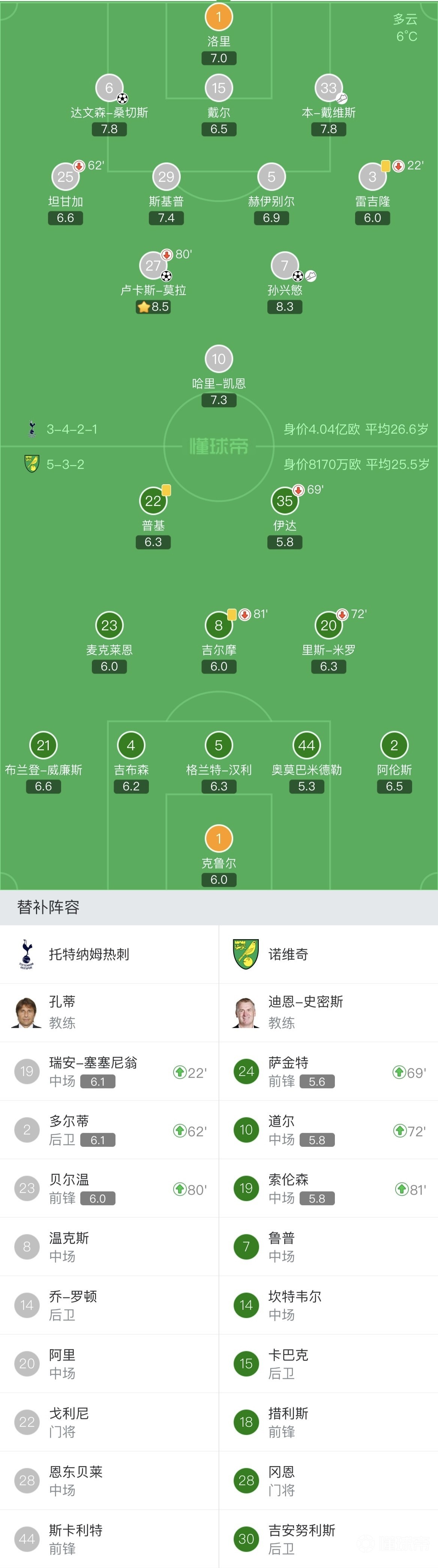438x1568 pixels.
Task: Open the 托特纳姆热刺 team header
Action: 109,954
